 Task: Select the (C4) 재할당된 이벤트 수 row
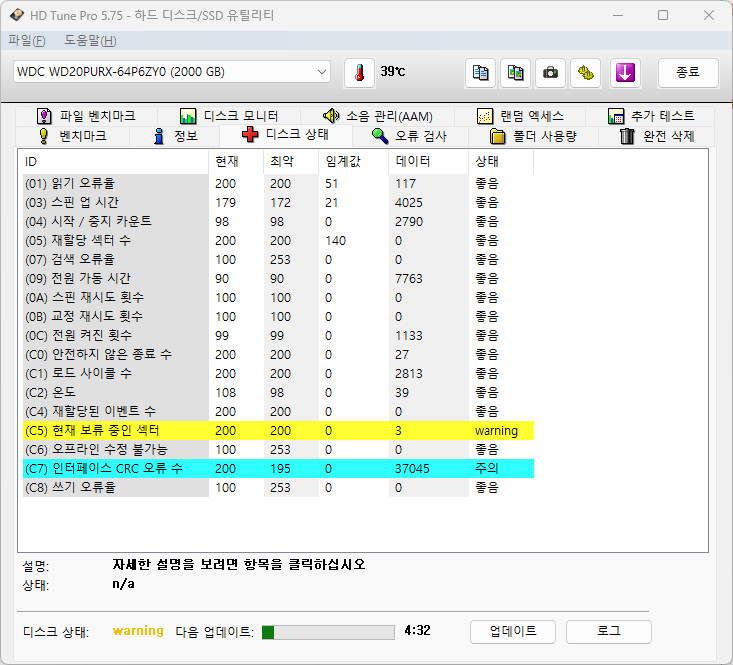point(278,411)
